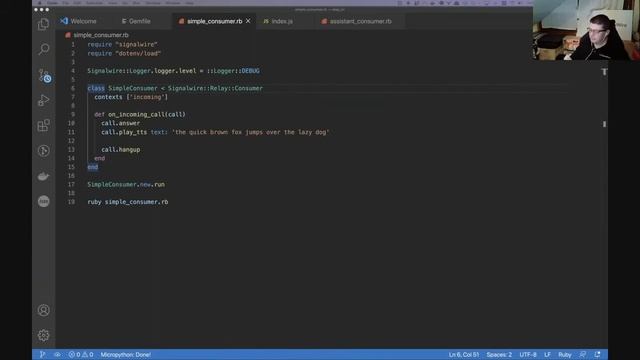Click the LF end-of-line setting
Viewport: 640px width, 360px height.
click(547, 354)
